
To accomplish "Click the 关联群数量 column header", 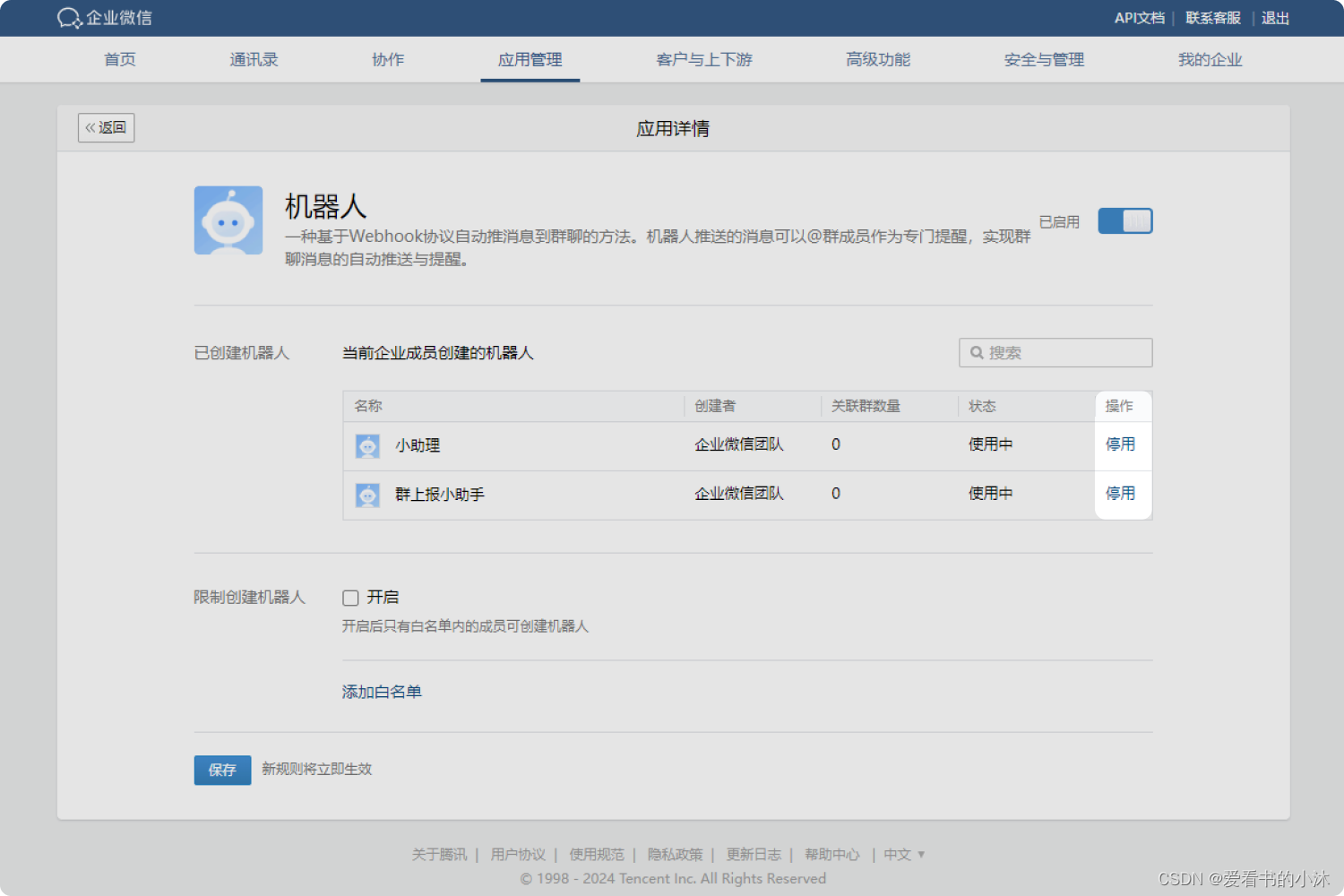I will point(866,406).
